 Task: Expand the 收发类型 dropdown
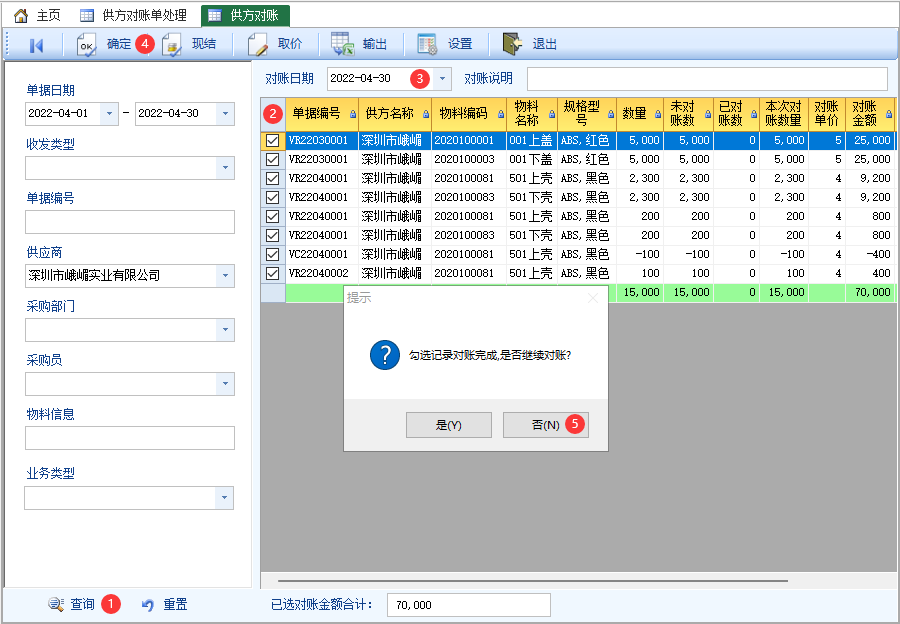(x=225, y=168)
